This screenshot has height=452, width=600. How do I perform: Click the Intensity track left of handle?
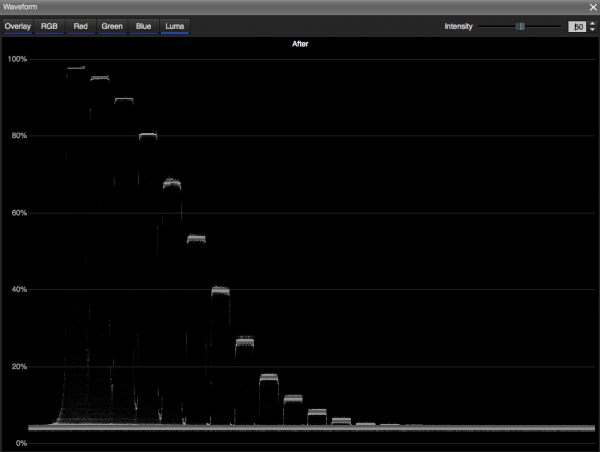coord(497,26)
